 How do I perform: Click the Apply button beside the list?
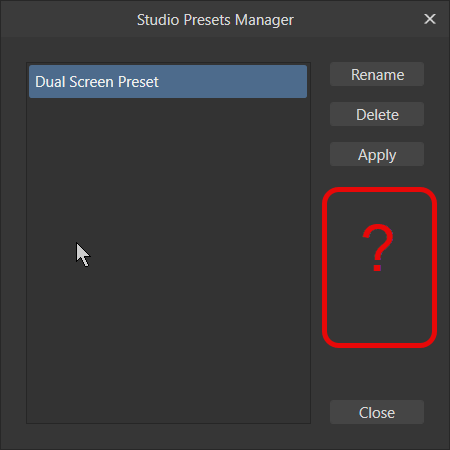click(377, 154)
